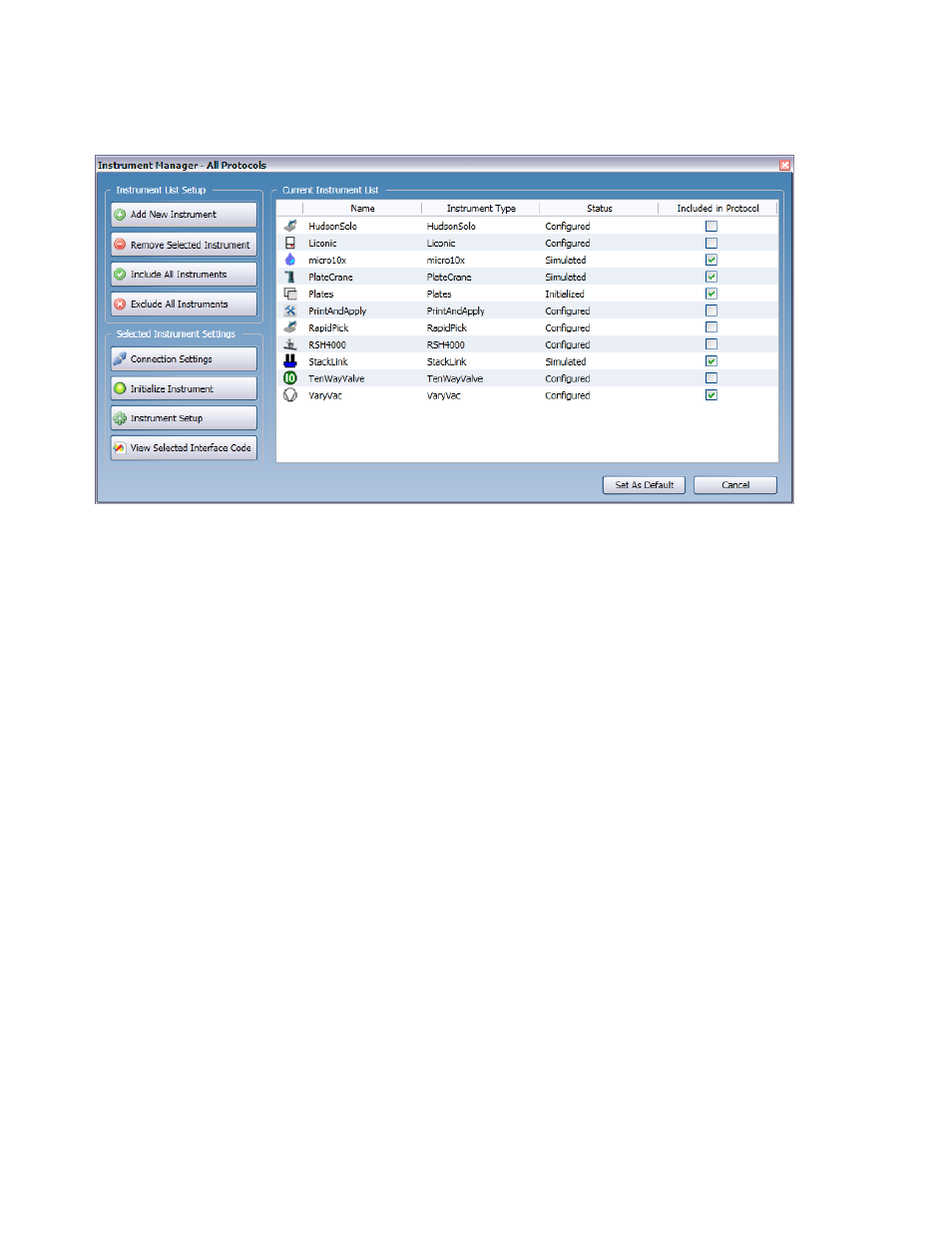Image resolution: width=952 pixels, height=1233 pixels.
Task: Uncheck Plates Included in Protocol checkbox
Action: coord(712,294)
